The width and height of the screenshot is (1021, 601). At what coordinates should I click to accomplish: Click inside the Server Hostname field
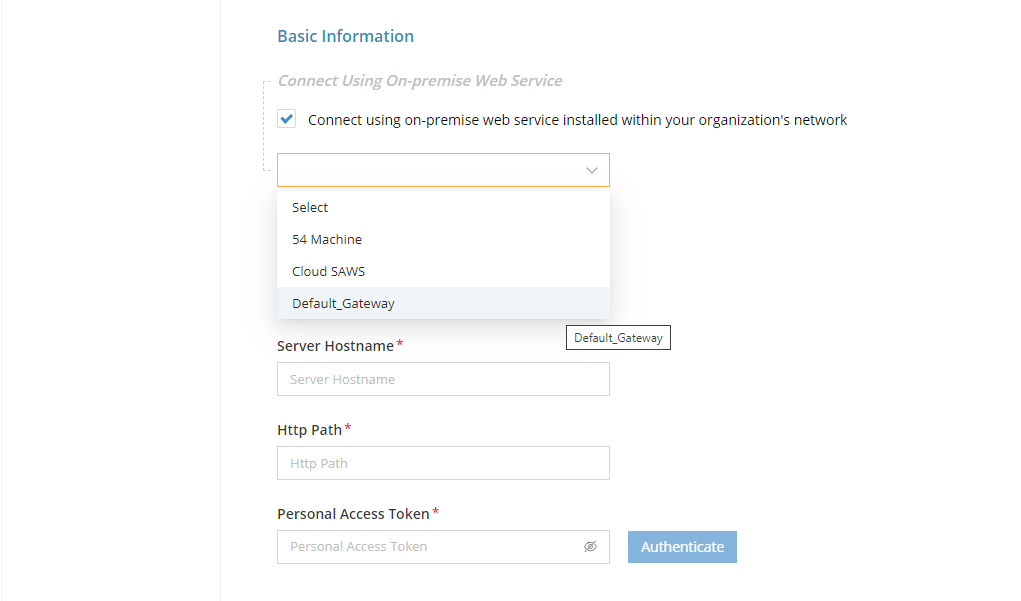(443, 379)
